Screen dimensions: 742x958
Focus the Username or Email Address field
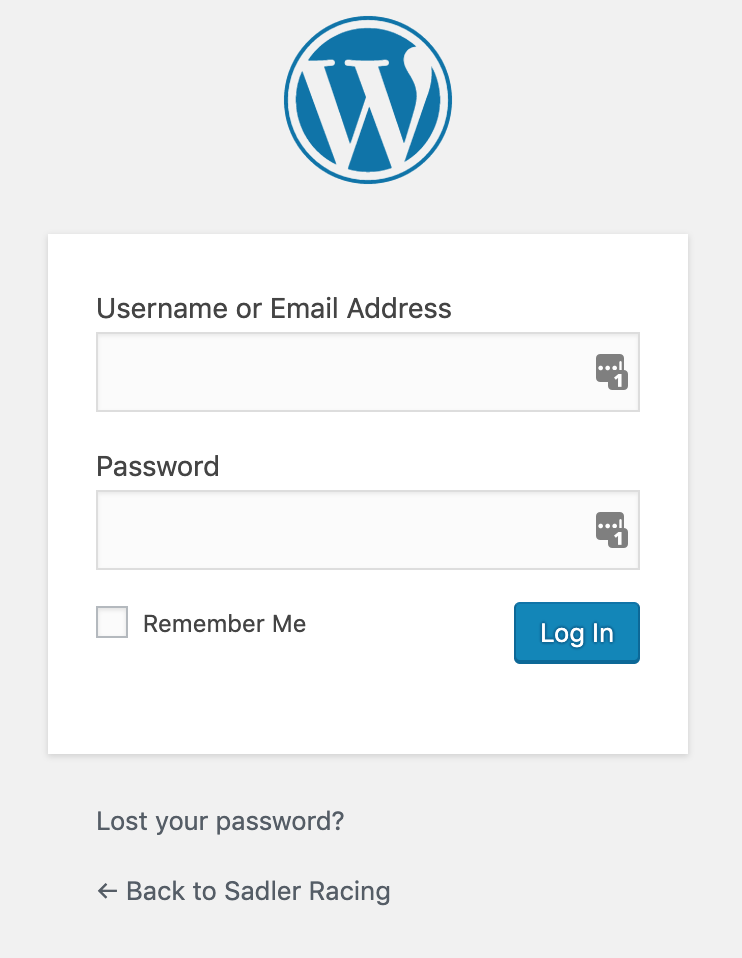point(340,372)
